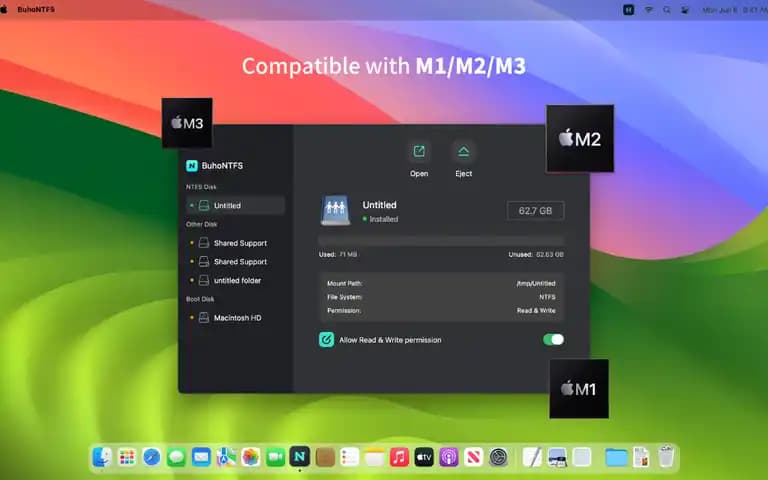
Task: Select Macintosh HD in the sidebar
Action: click(235, 318)
